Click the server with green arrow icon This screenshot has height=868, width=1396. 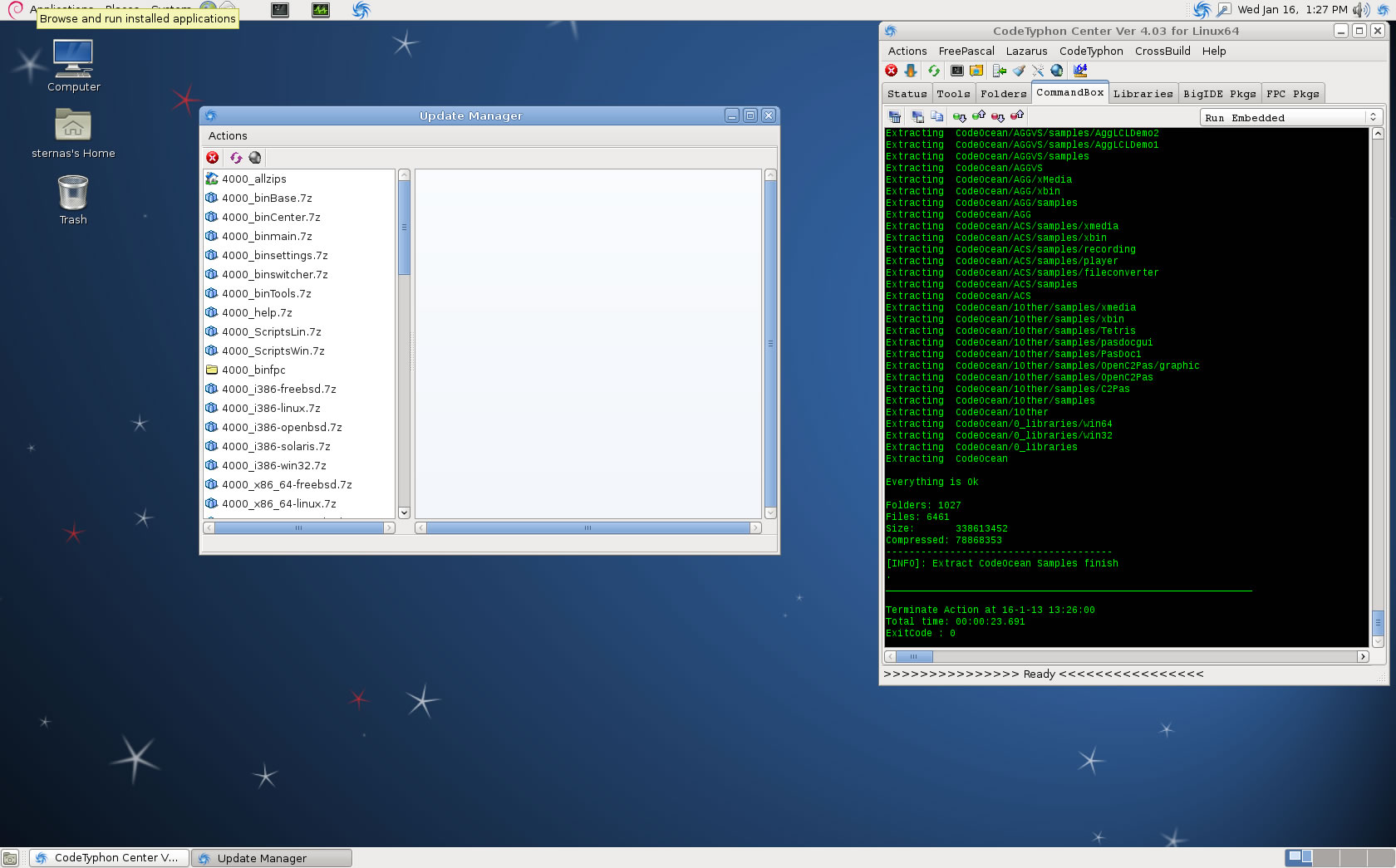1000,71
